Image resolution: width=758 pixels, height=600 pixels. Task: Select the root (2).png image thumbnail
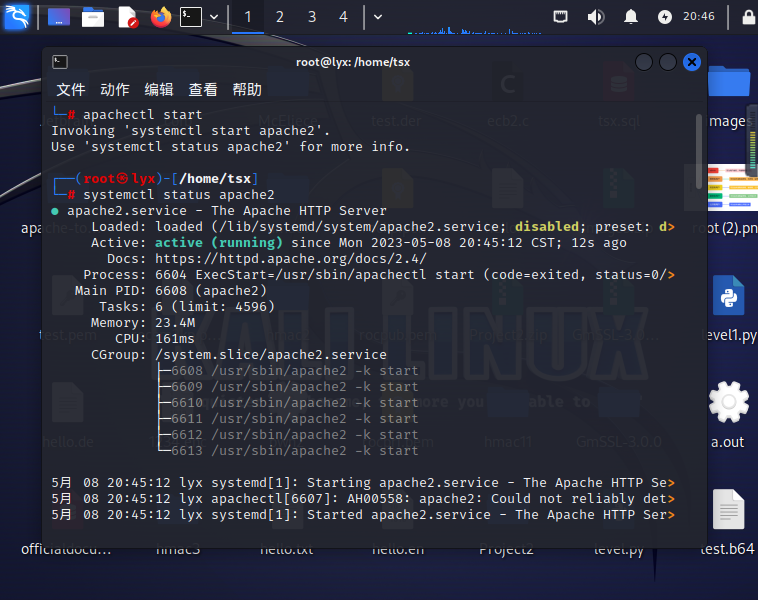coord(732,188)
